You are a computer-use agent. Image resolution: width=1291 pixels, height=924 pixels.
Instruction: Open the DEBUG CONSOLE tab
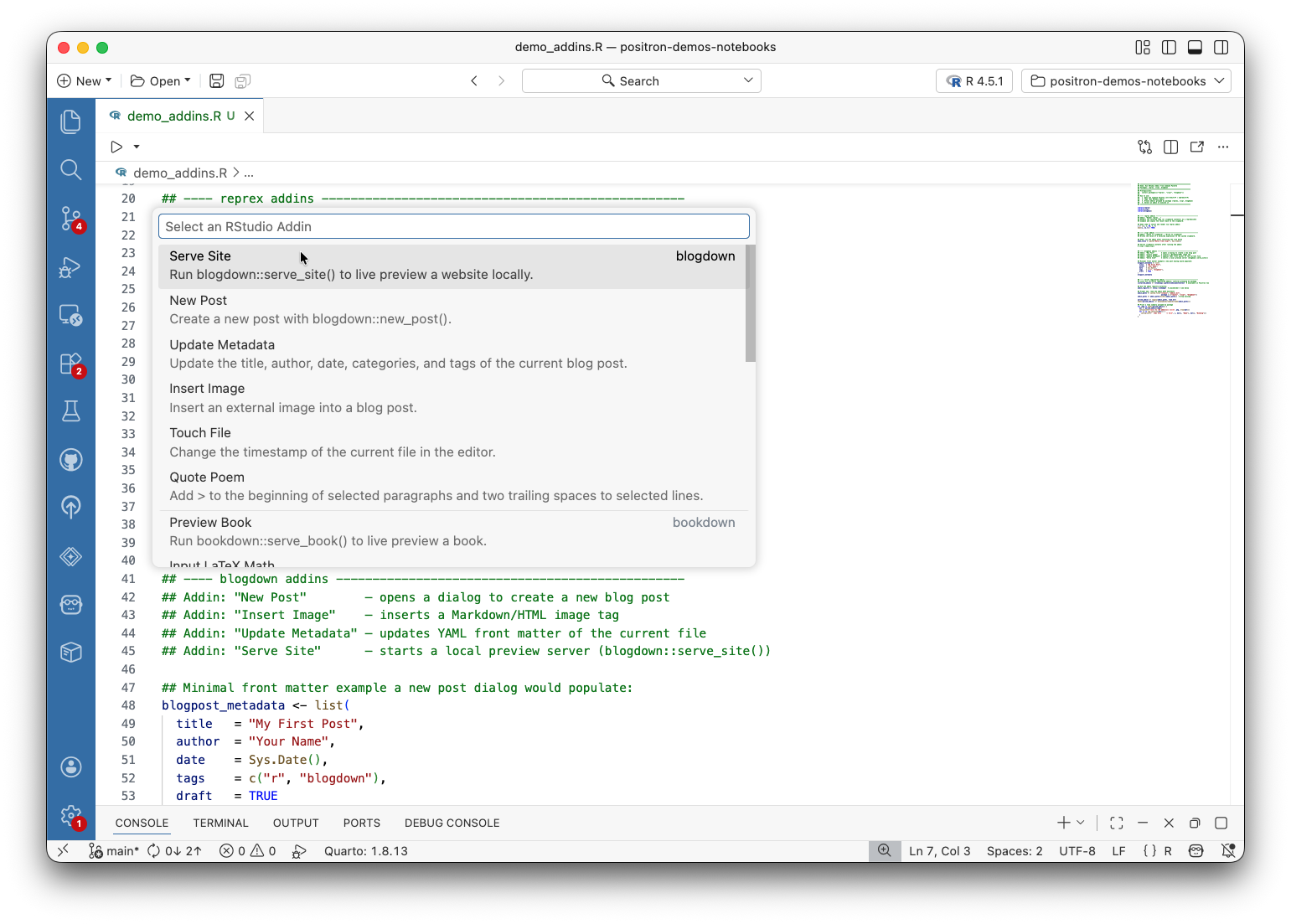(x=452, y=823)
